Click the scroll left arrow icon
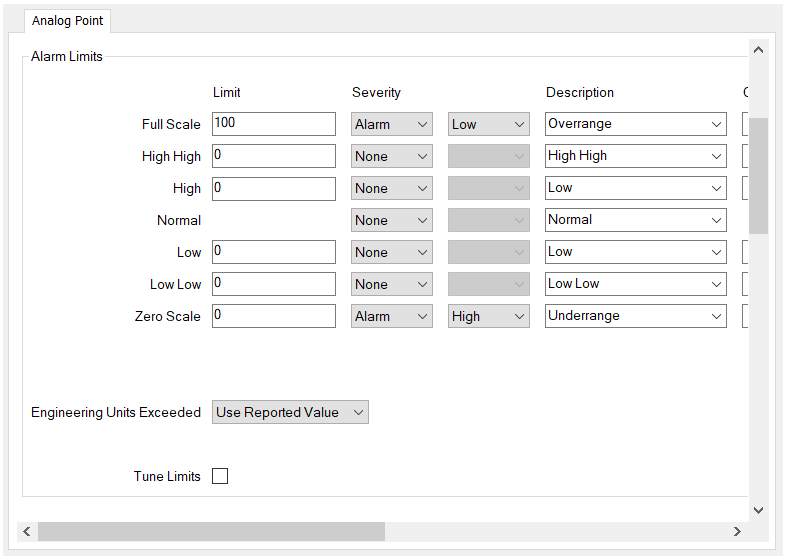786x559 pixels. [27, 531]
